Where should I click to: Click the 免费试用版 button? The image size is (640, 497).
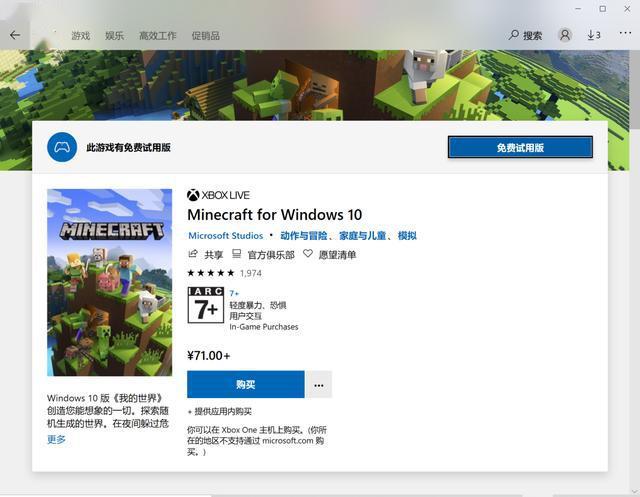[x=520, y=147]
